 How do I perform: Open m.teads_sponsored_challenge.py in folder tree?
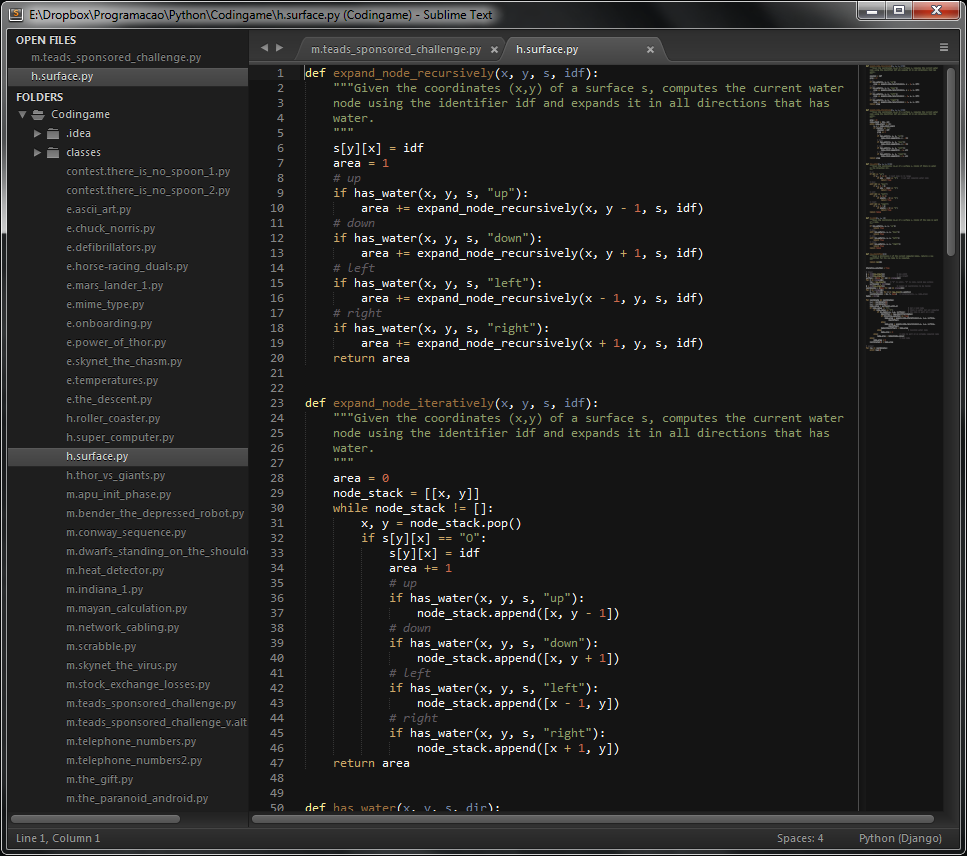[151, 704]
